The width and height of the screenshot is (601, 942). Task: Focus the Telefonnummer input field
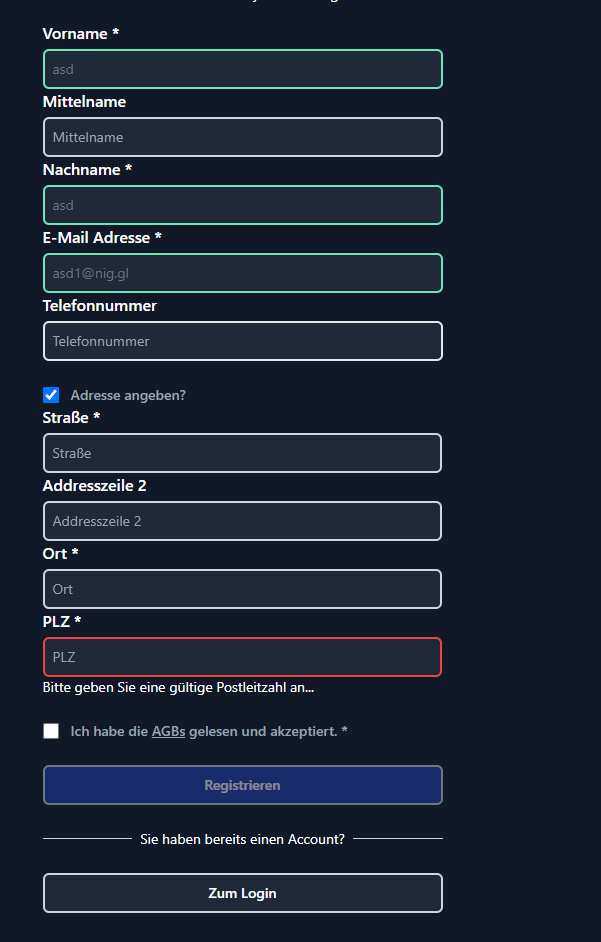click(x=242, y=341)
